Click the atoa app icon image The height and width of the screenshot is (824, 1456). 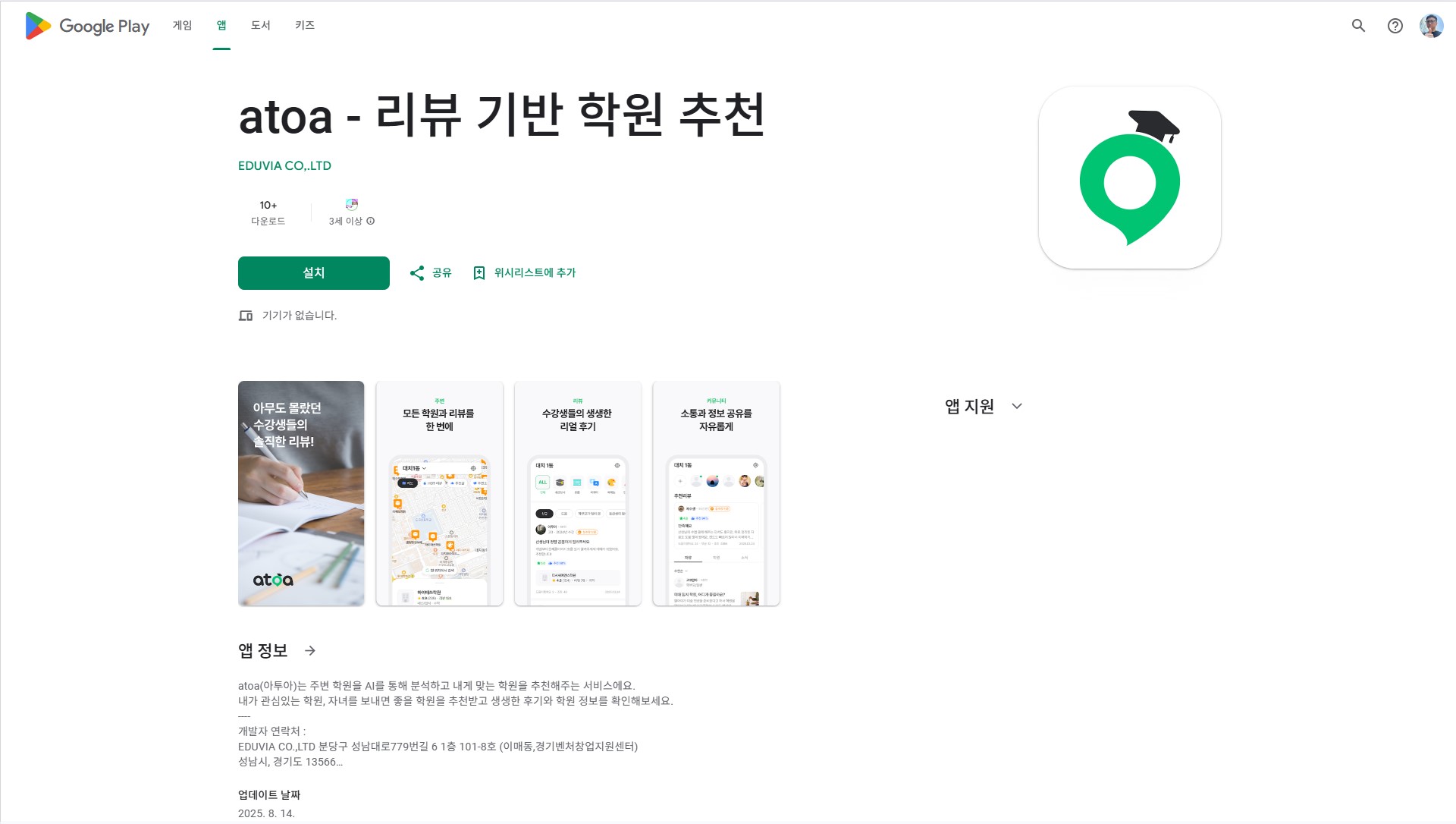(x=1129, y=178)
